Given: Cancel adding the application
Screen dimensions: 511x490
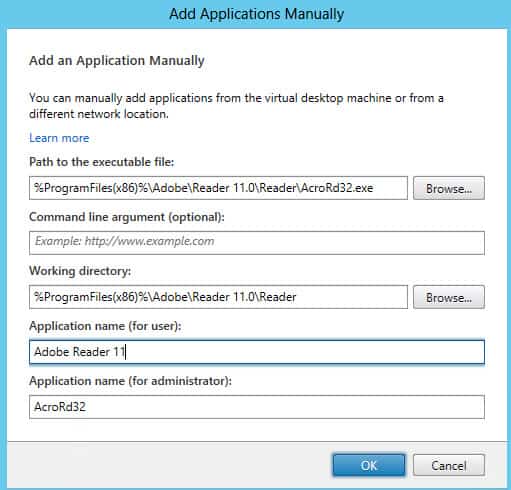Looking at the screenshot, I should (449, 465).
